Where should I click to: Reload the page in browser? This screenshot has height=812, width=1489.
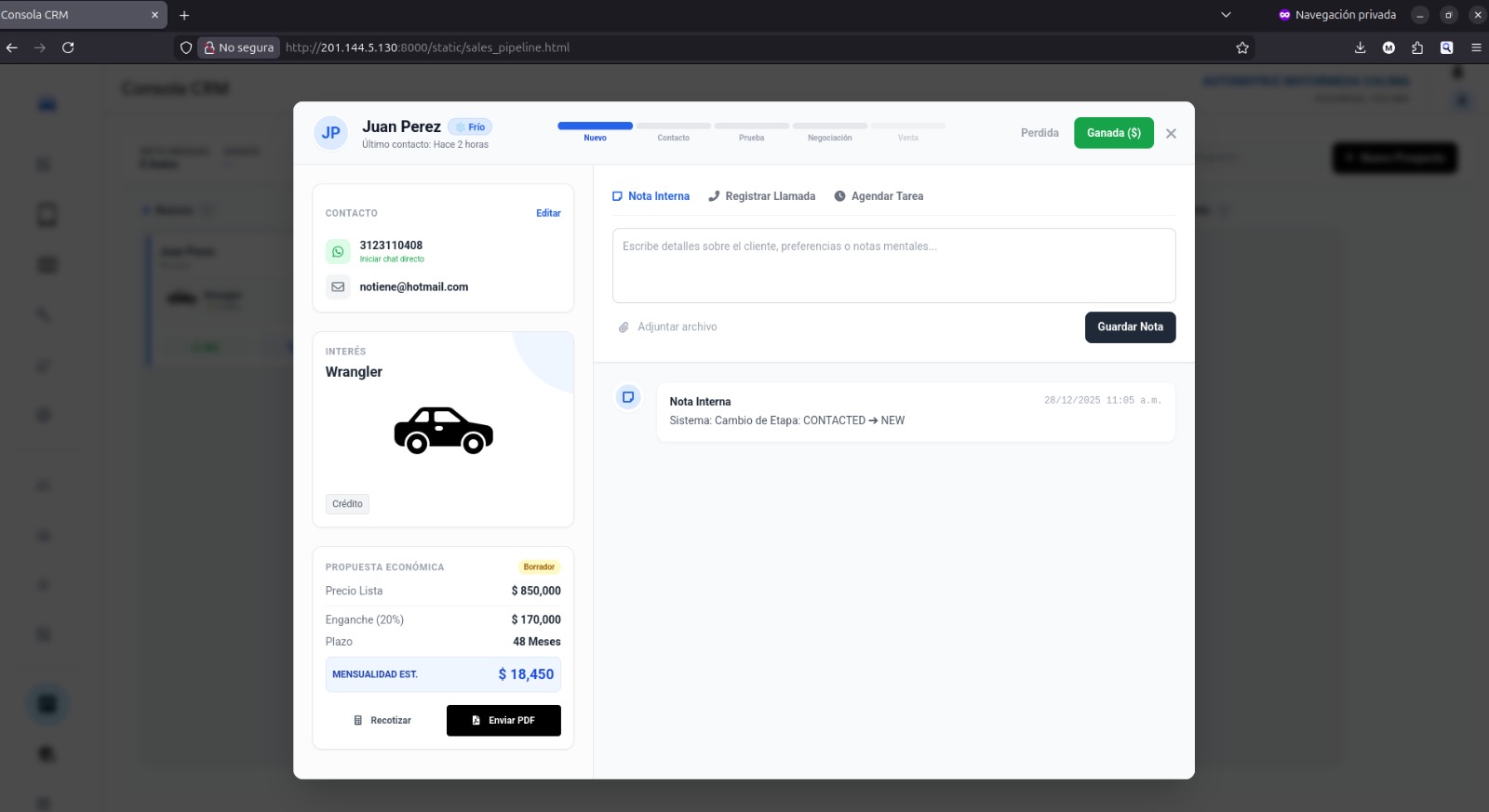click(x=68, y=47)
